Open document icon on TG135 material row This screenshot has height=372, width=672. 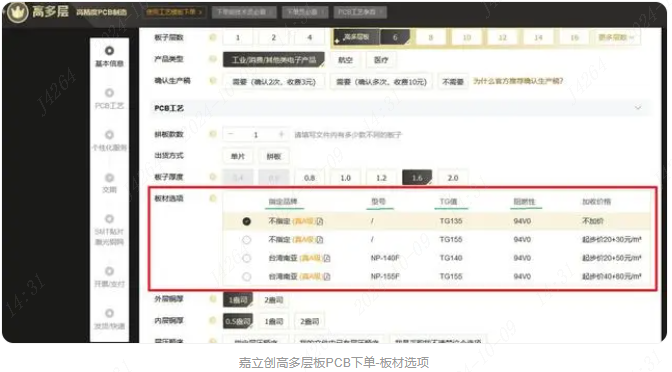(320, 221)
